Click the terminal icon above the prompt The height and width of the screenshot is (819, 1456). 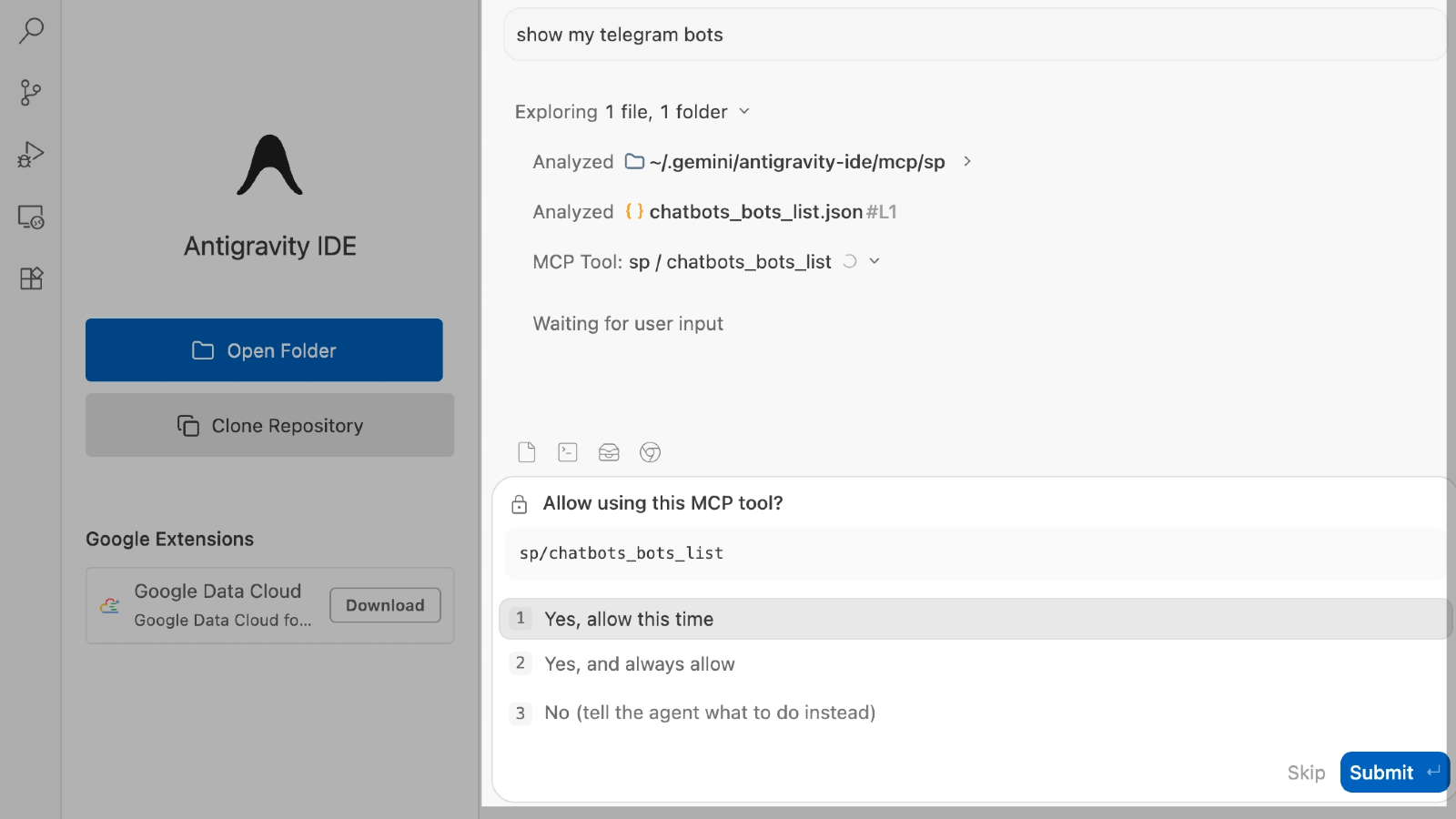[x=568, y=452]
